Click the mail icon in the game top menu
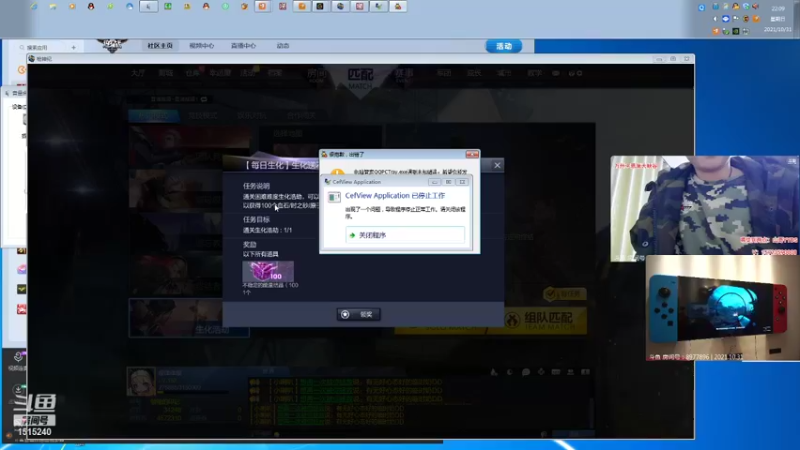 click(556, 73)
